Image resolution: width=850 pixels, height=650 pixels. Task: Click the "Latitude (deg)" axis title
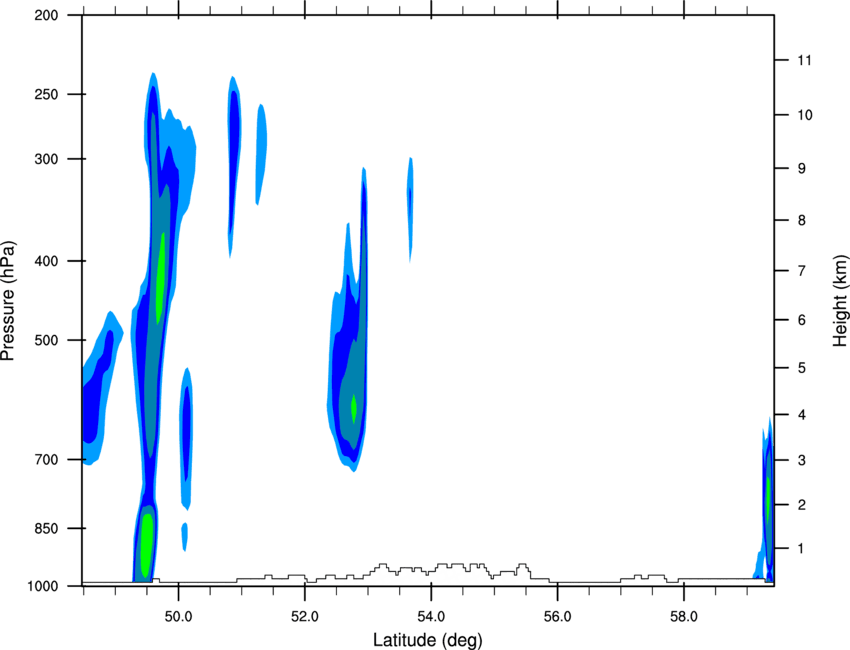pos(428,640)
